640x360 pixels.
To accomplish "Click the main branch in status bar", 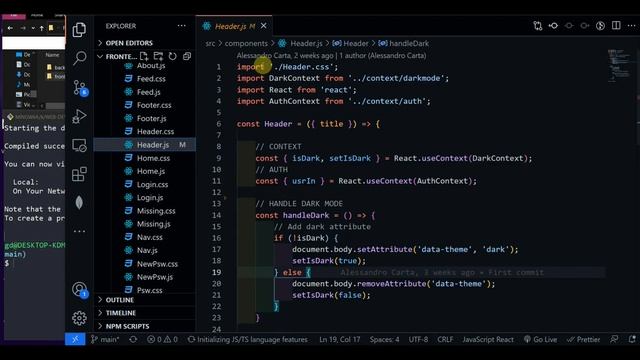I will 105,339.
